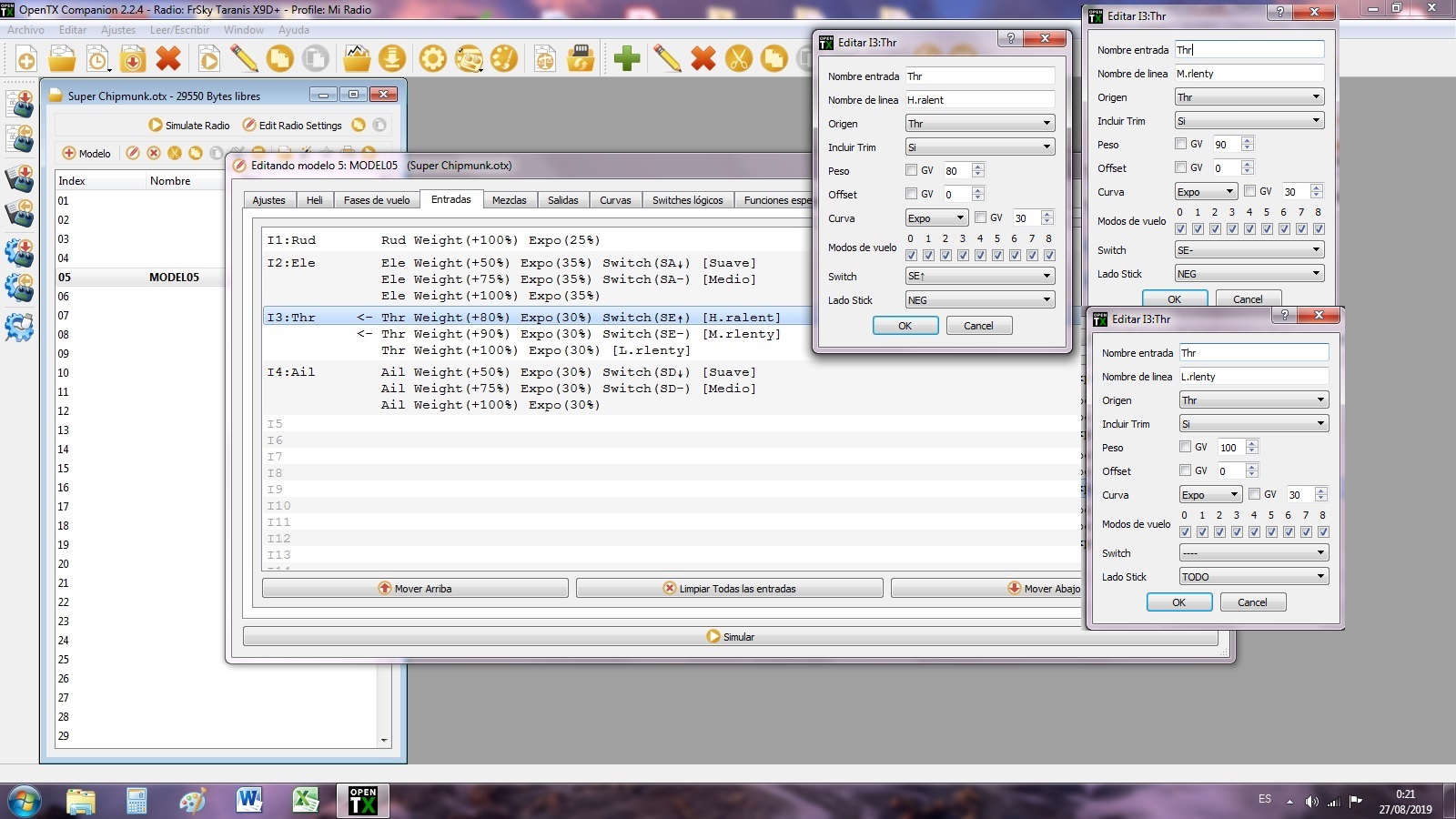Increase the Peso spinner value of 100
This screenshot has height=819, width=1456.
pos(1252,444)
